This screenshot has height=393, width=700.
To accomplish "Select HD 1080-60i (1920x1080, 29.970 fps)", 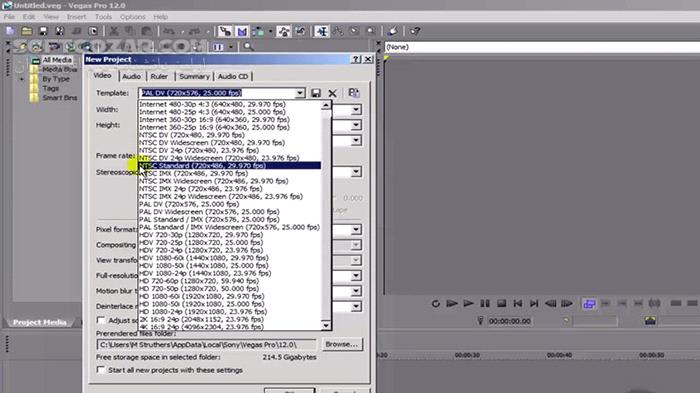I will [x=229, y=296].
